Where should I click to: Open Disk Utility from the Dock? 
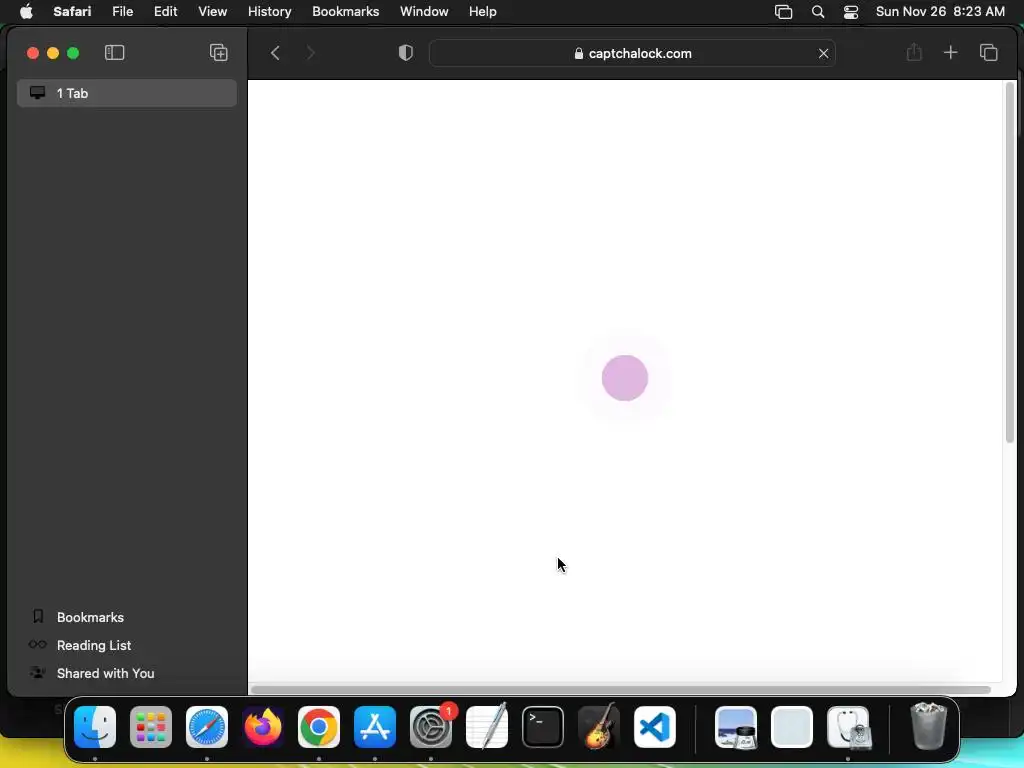pos(848,727)
